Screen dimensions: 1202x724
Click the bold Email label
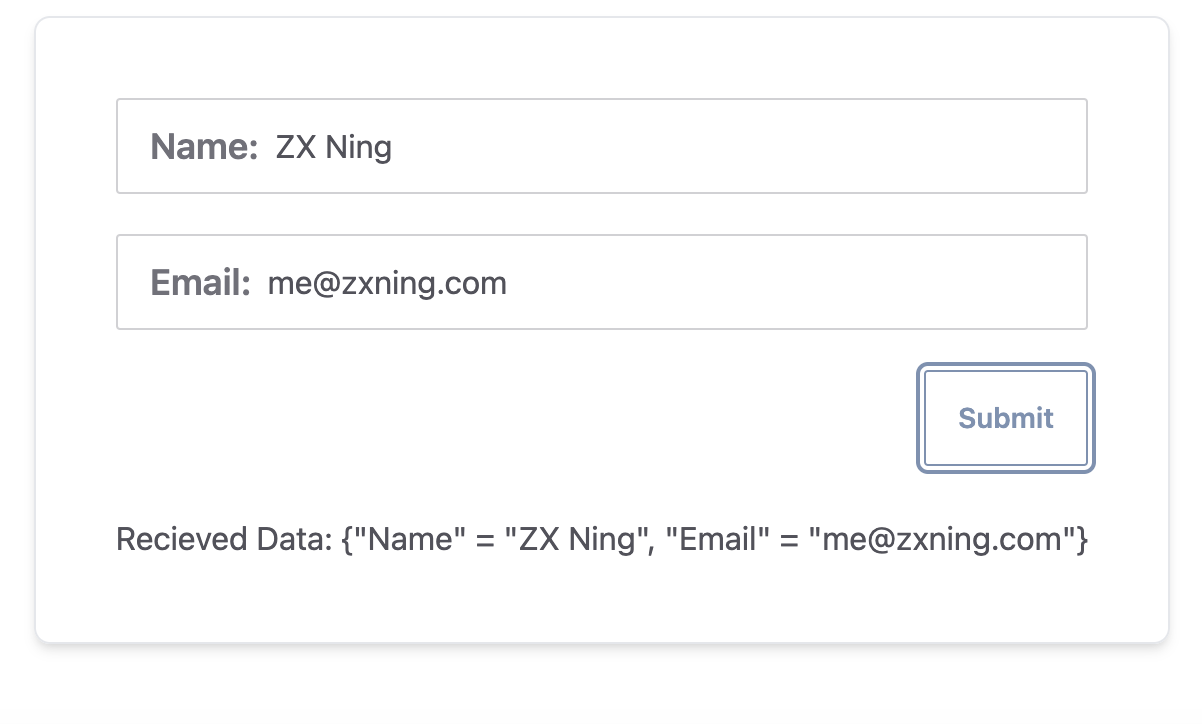coord(200,283)
